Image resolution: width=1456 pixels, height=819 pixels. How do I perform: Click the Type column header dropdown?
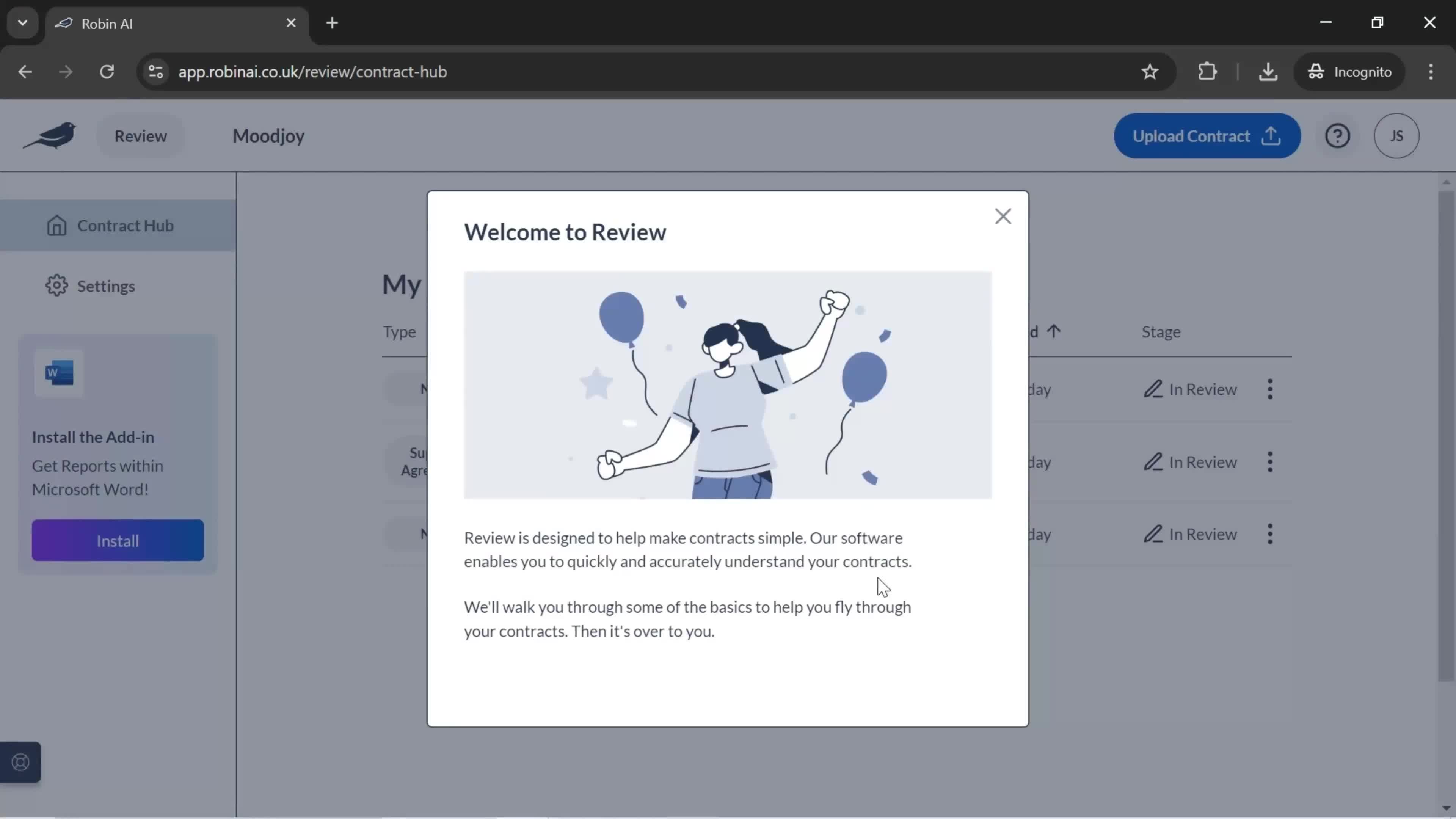400,331
